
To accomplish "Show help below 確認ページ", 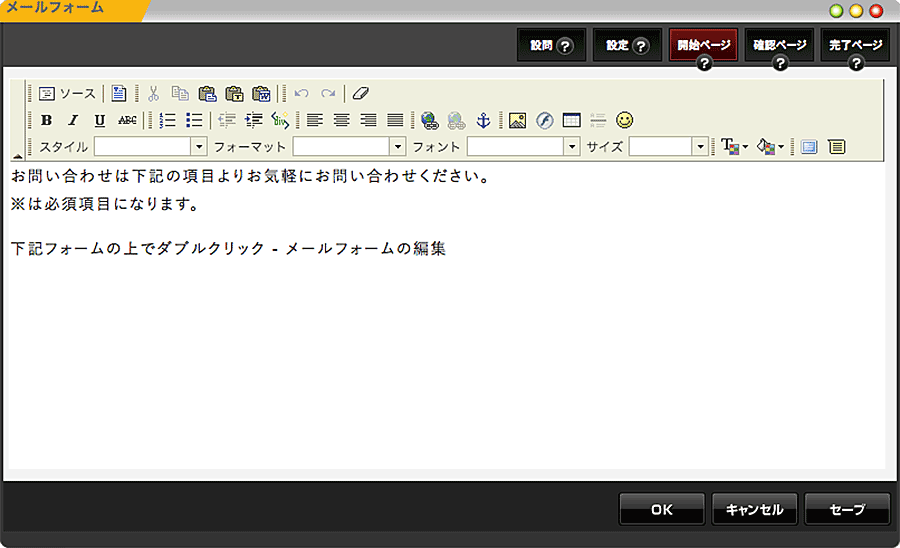I will click(779, 63).
